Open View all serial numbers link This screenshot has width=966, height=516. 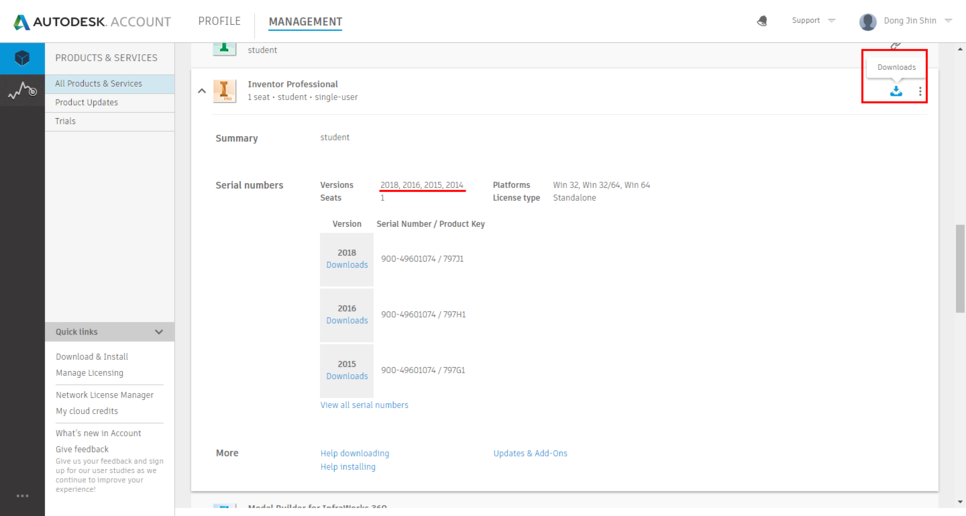point(364,405)
